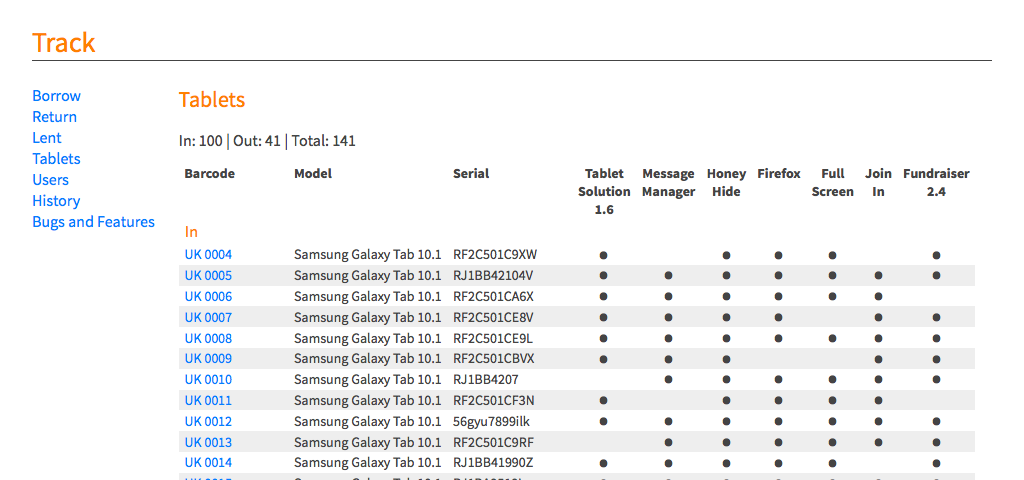The image size is (1024, 480).
Task: Click UK 0009 Fundraiser dot
Action: pos(936,359)
